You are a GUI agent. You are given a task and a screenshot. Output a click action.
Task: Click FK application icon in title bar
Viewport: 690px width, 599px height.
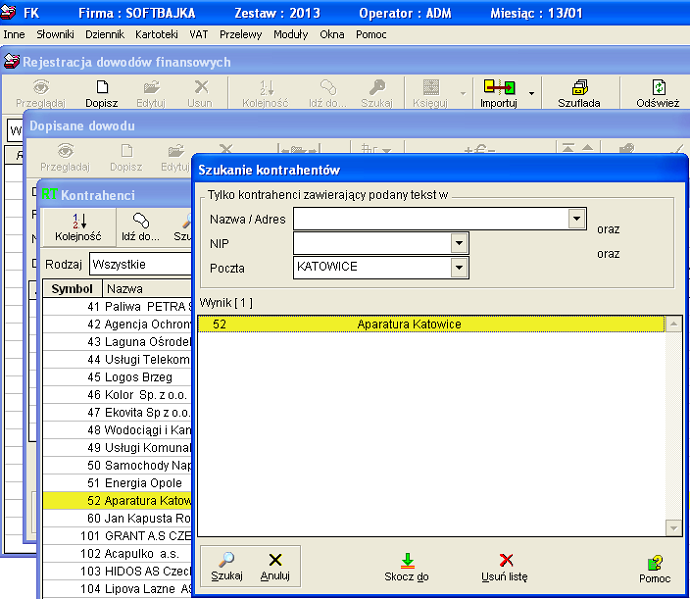[x=9, y=12]
